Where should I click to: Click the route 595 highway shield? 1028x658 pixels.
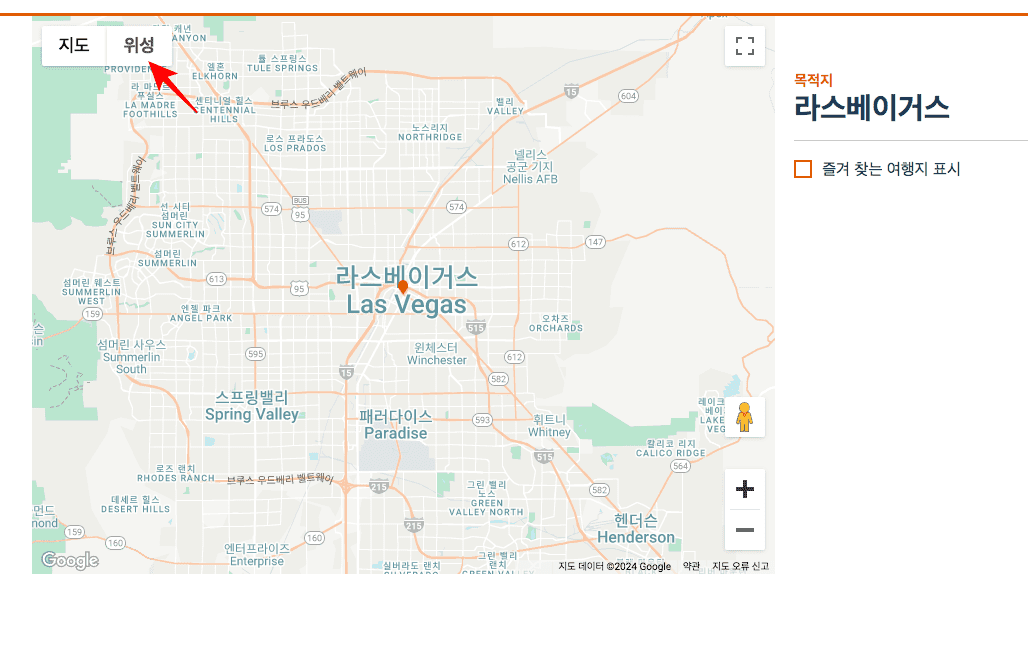click(255, 354)
